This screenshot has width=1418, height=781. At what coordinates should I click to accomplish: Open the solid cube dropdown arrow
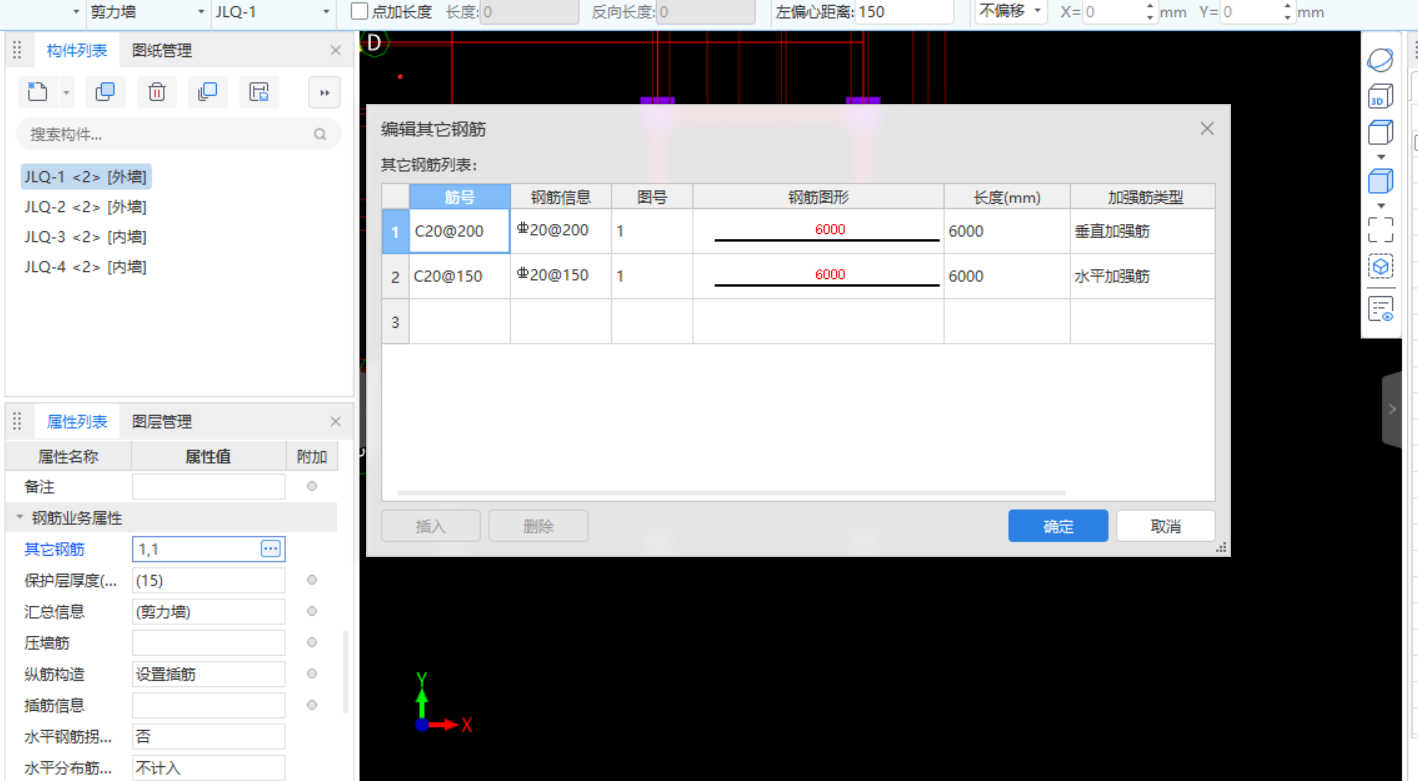click(x=1381, y=206)
